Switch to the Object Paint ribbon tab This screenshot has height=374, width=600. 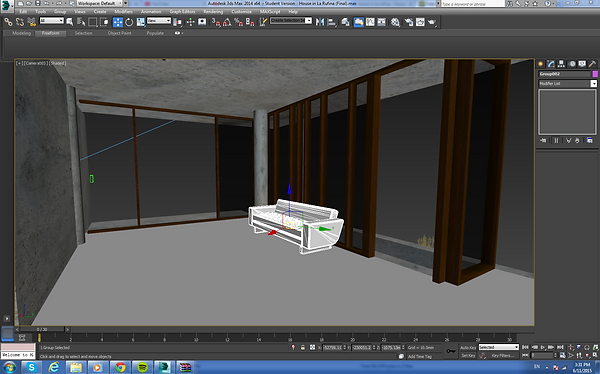[119, 33]
